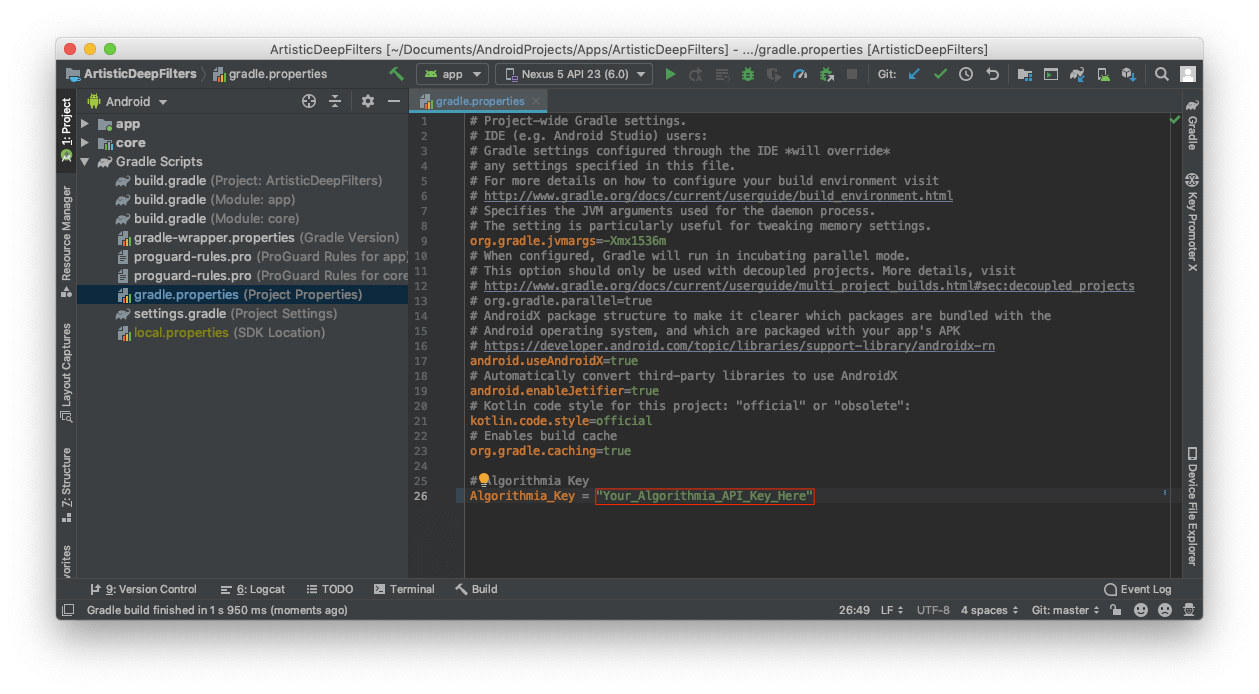Click the user account avatar icon
This screenshot has width=1259, height=694.
pos(1188,74)
